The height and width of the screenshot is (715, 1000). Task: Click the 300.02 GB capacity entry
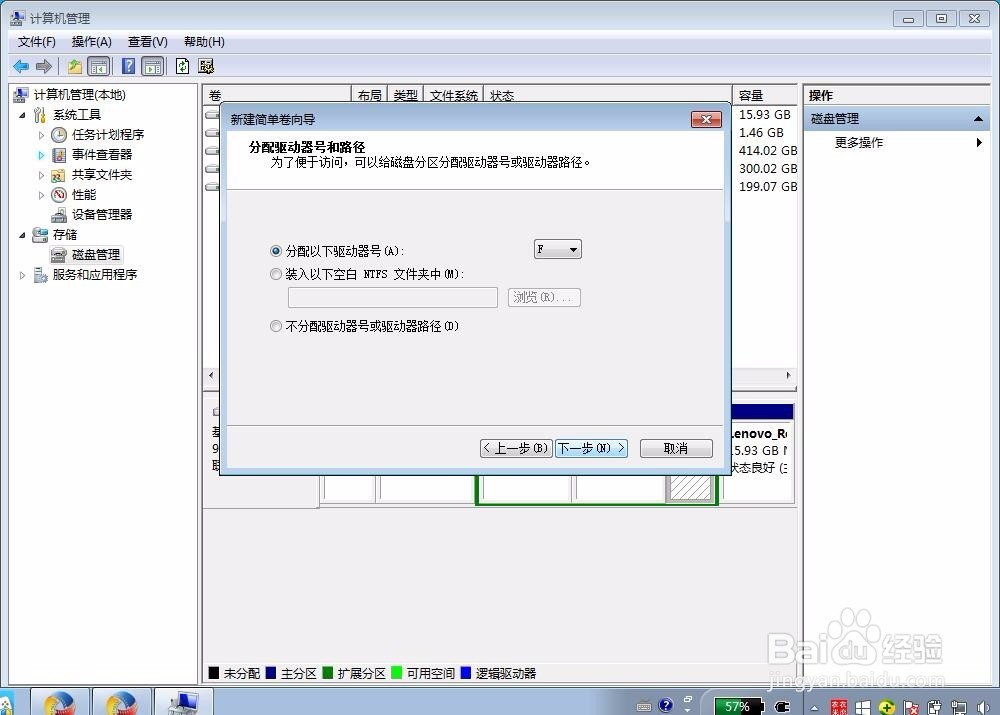pos(768,168)
